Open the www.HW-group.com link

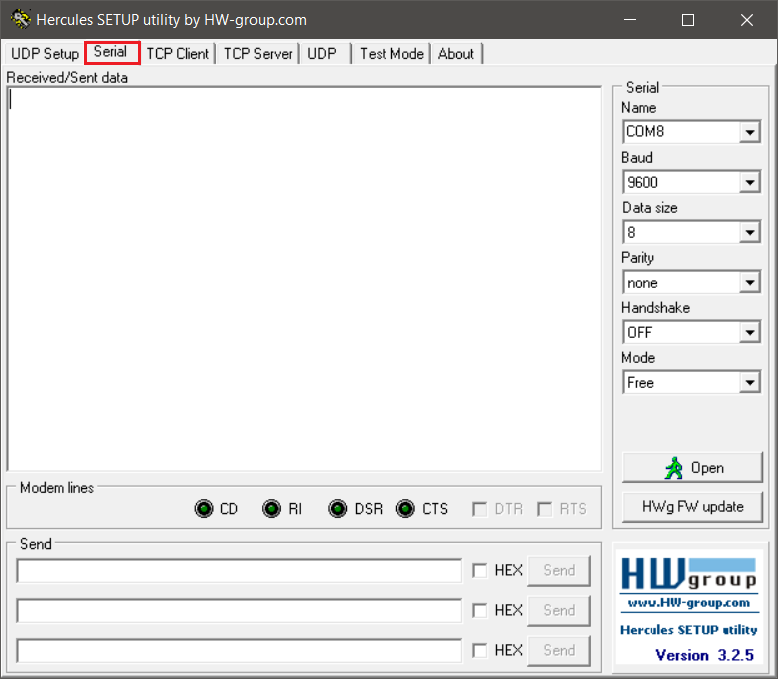pos(689,603)
